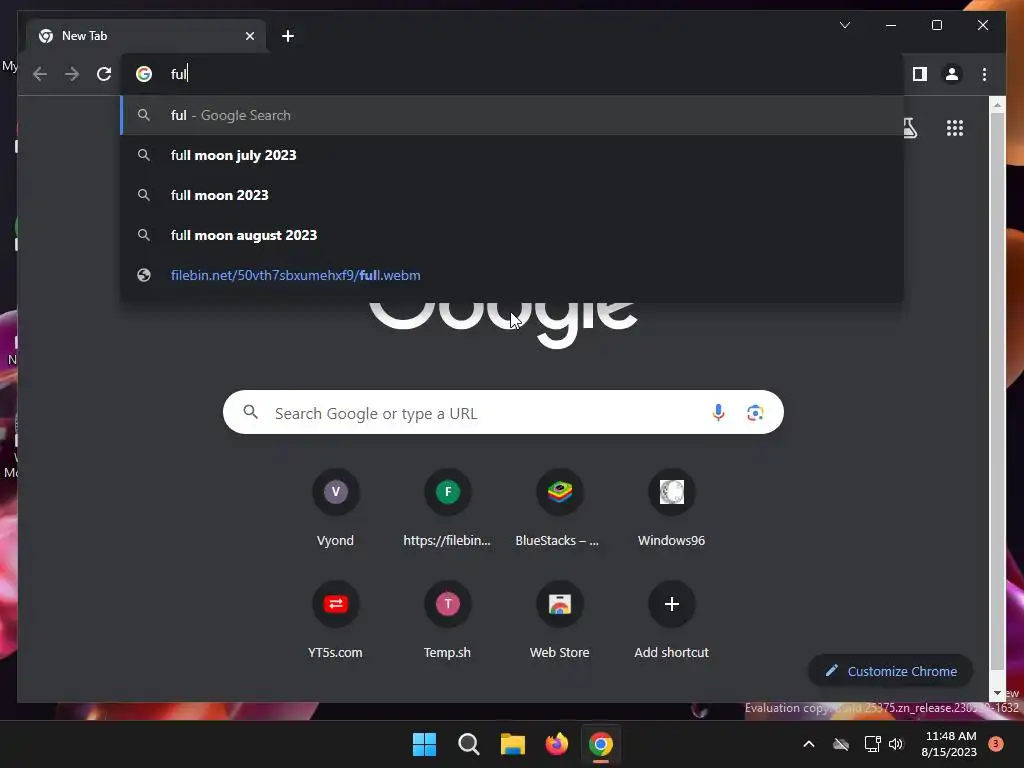Choose 'full moon 2023' suggestion
This screenshot has width=1024, height=768.
(x=512, y=195)
